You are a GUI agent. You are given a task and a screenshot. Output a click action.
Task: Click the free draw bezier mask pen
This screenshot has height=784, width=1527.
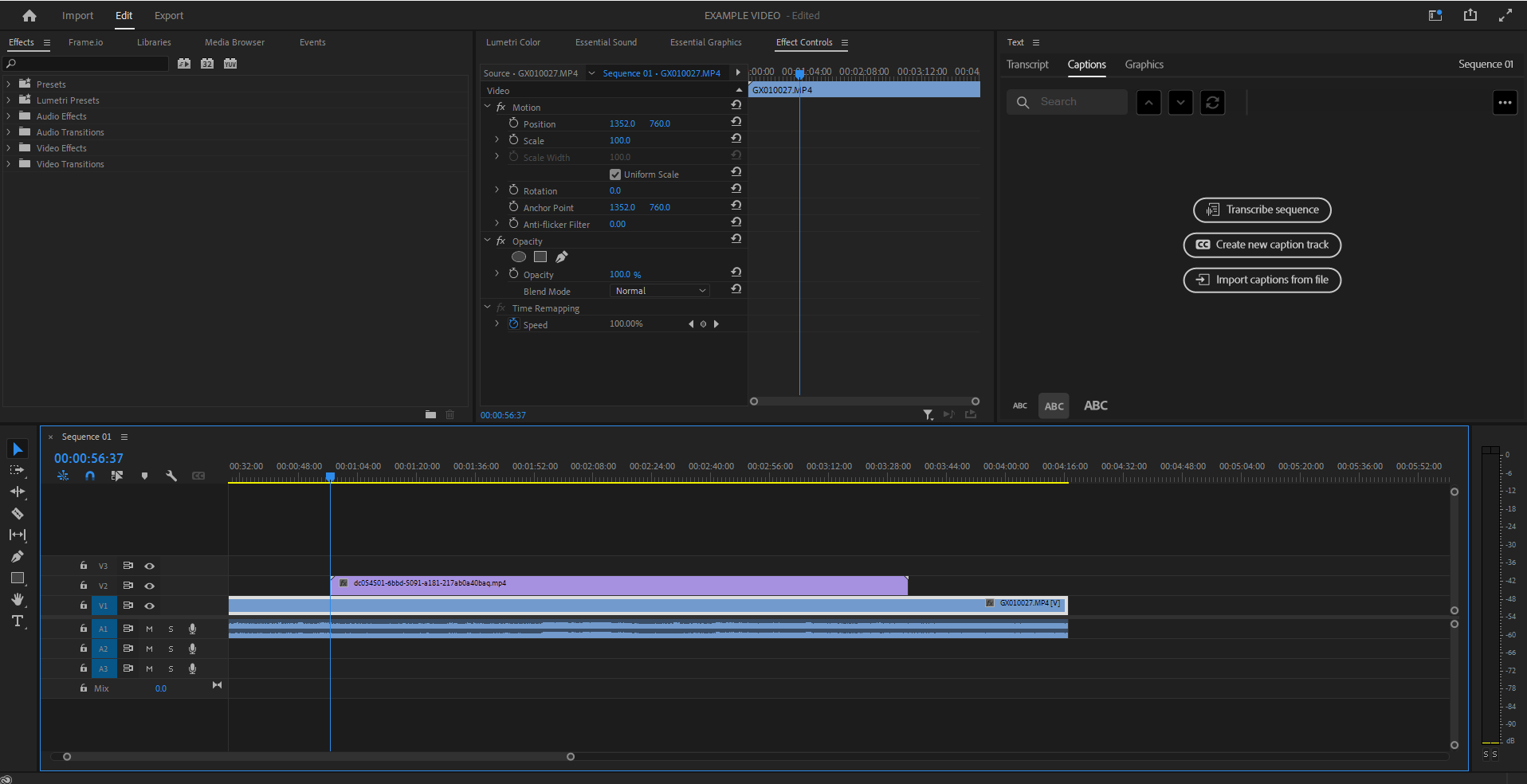562,257
